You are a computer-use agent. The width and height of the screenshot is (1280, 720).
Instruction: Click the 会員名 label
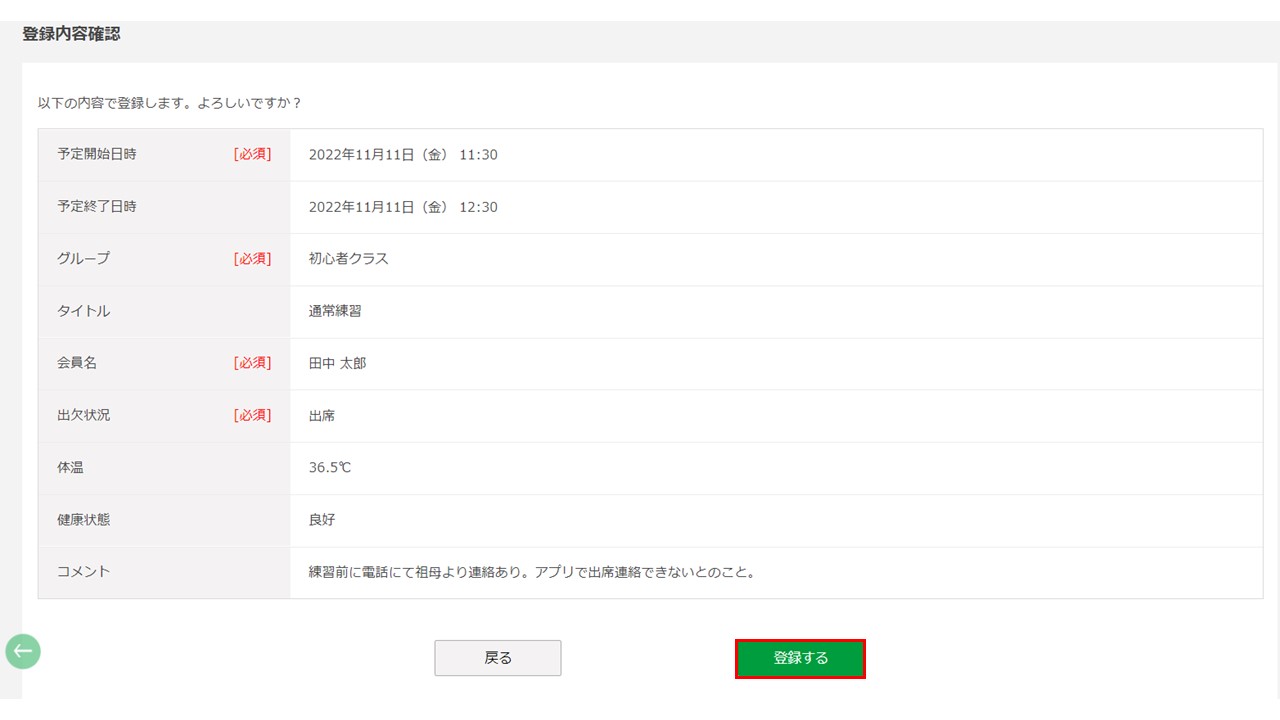coord(77,363)
